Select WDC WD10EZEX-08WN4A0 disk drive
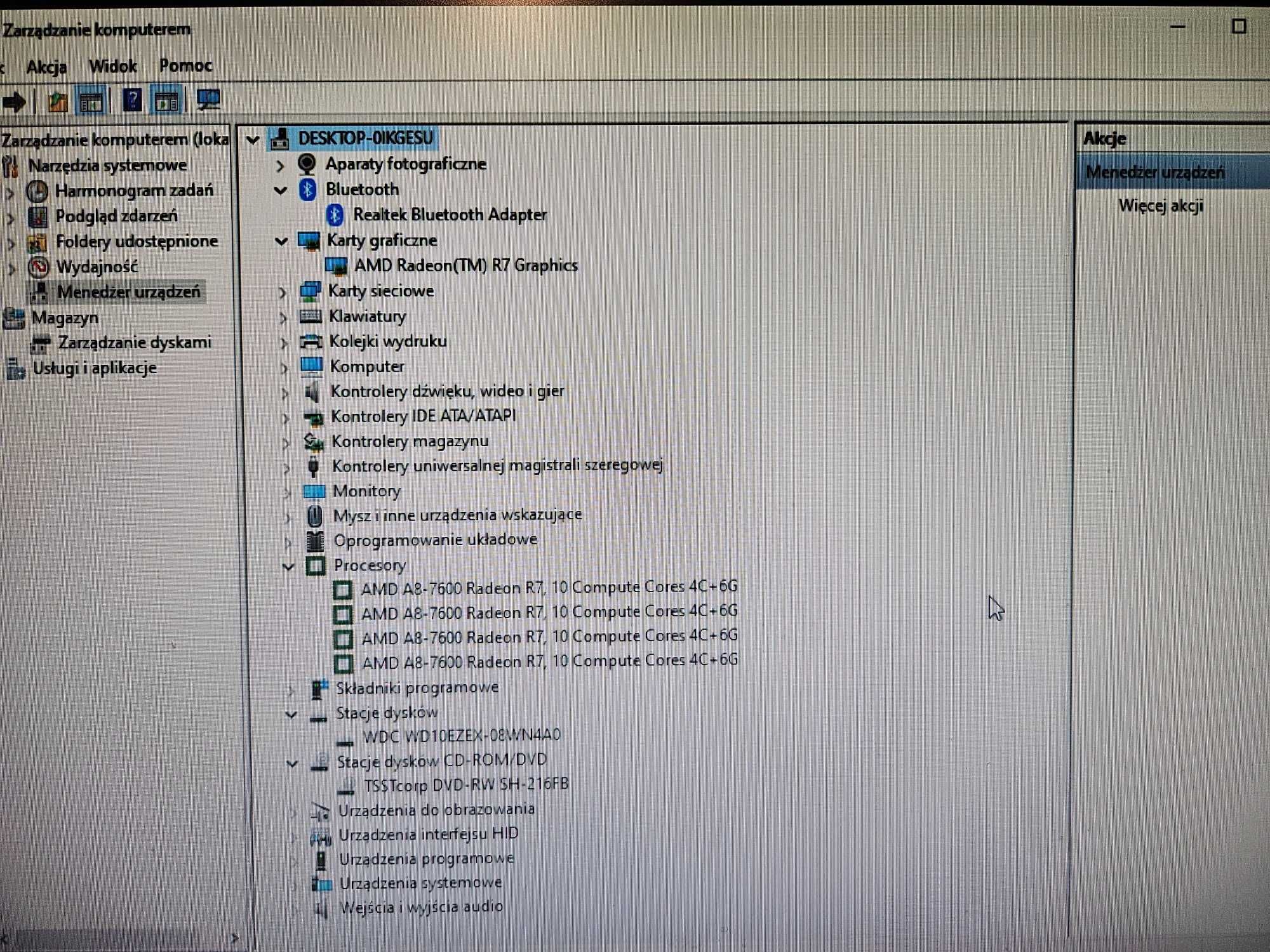The width and height of the screenshot is (1270, 952). 462,736
